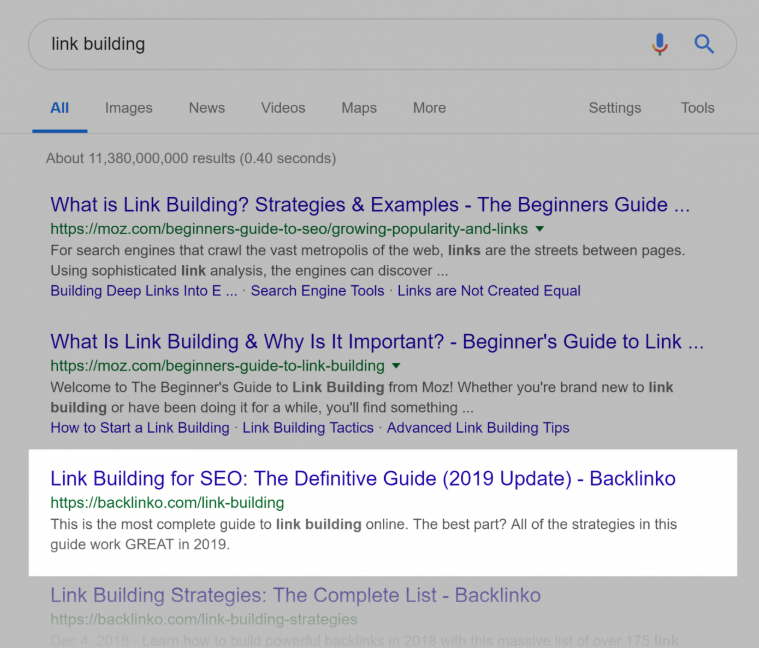Viewport: 759px width, 648px height.
Task: Open the Settings menu
Action: pos(615,108)
